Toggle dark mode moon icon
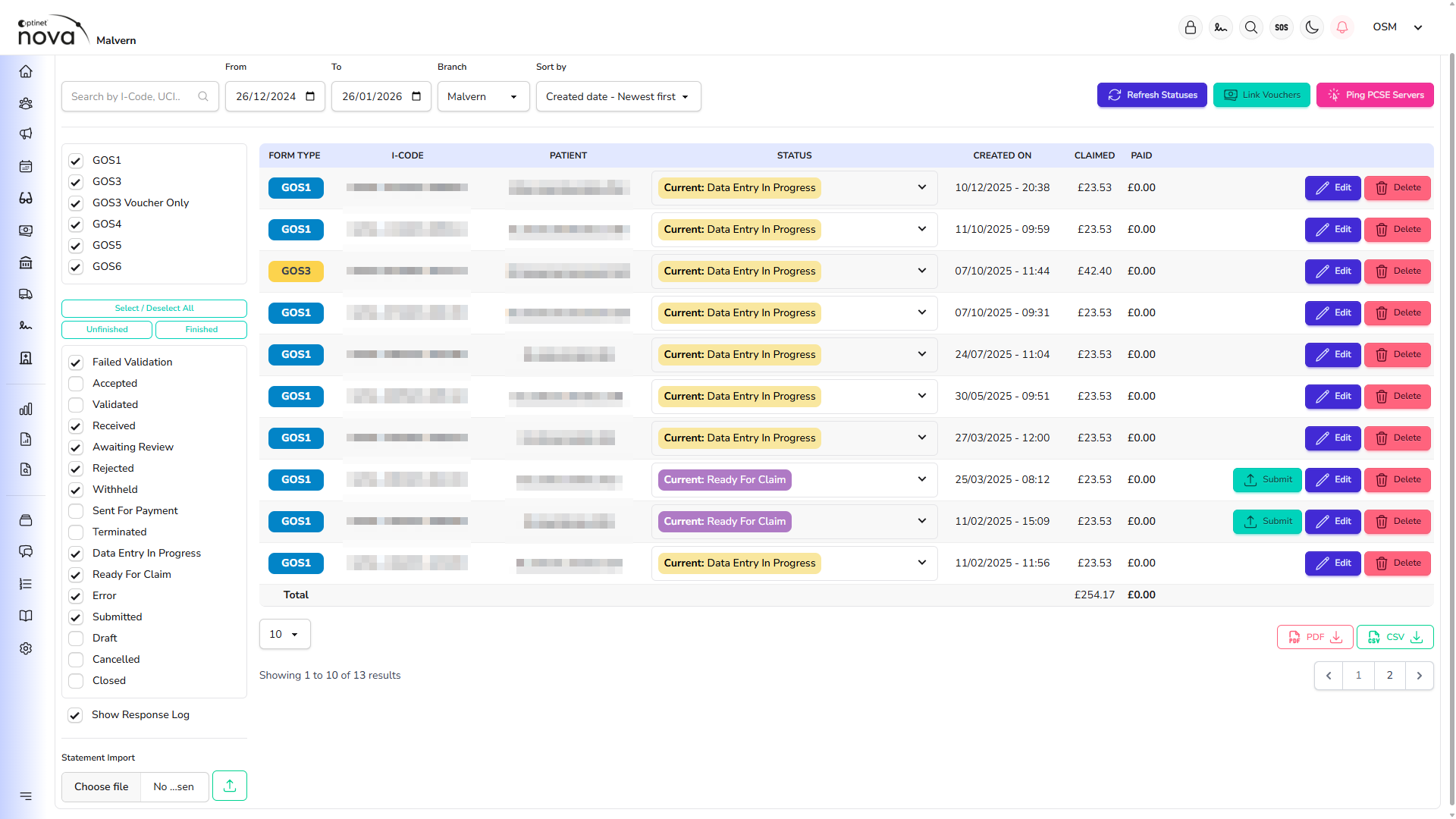The image size is (1456, 819). (1312, 27)
